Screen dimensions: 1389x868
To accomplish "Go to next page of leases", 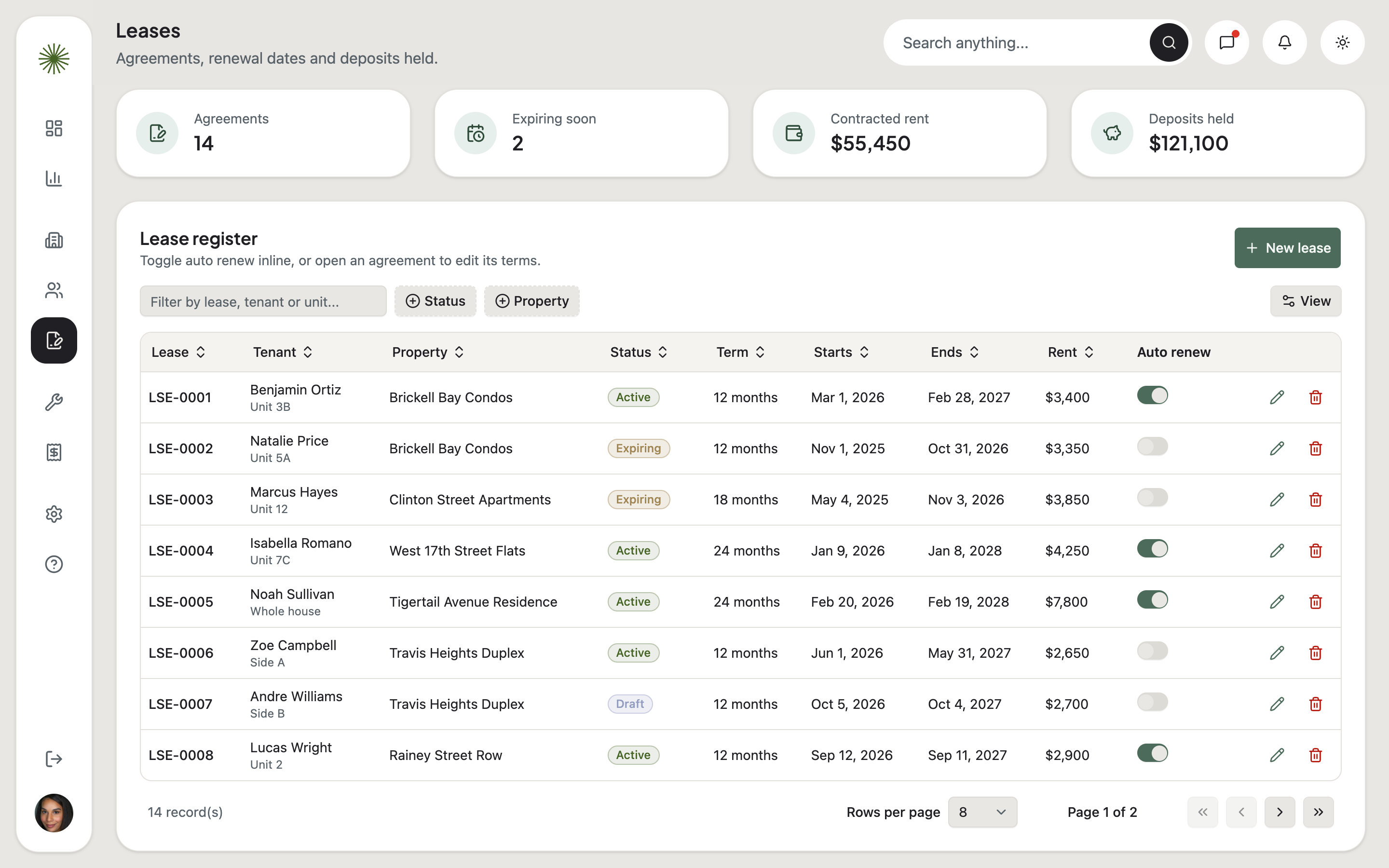I will pos(1280,812).
